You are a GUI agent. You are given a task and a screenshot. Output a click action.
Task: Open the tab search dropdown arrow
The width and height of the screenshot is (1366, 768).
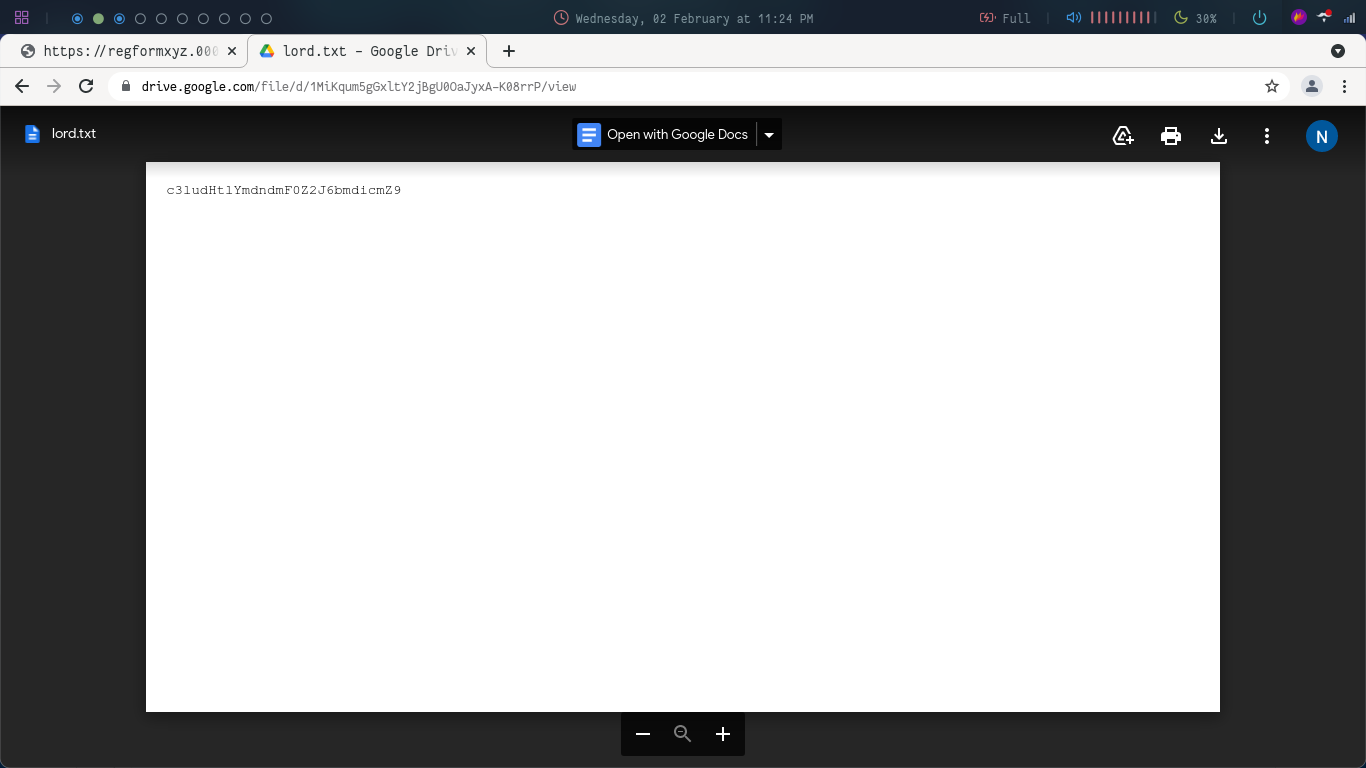pyautogui.click(x=1338, y=51)
